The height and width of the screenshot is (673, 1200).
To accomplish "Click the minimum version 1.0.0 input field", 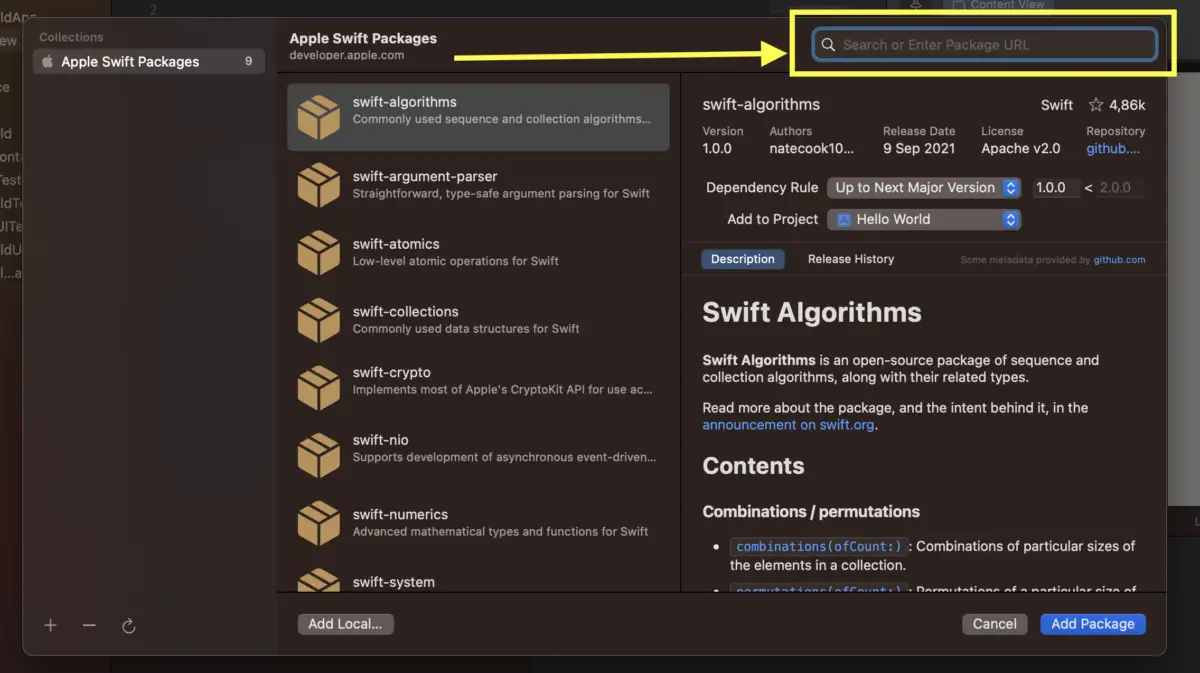I will (1056, 187).
